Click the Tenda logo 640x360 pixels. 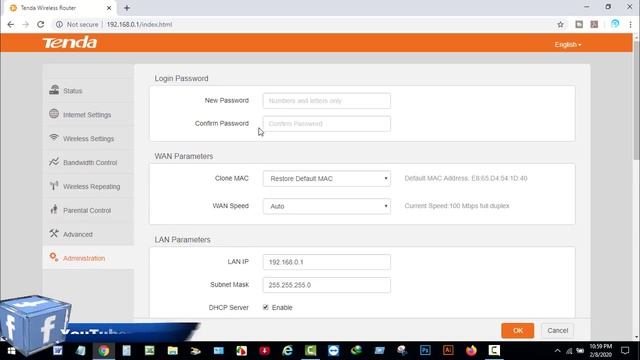70,42
